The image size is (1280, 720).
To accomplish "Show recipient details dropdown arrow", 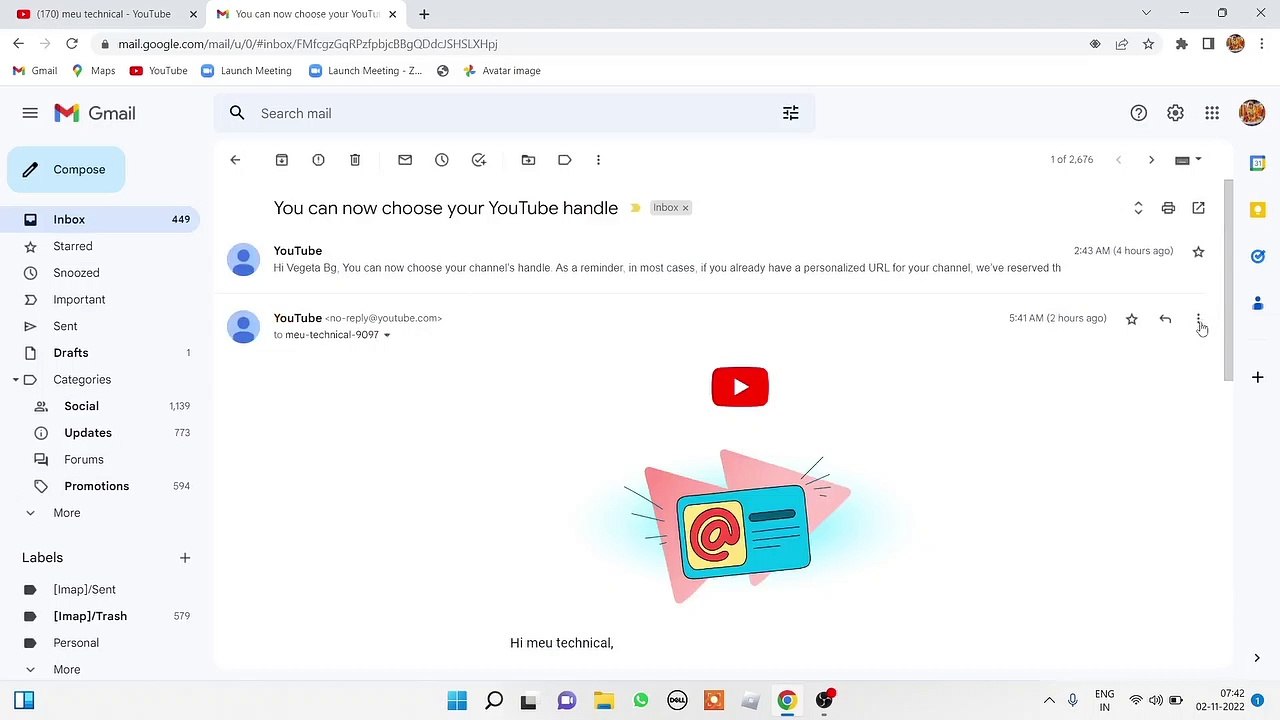I will (387, 335).
